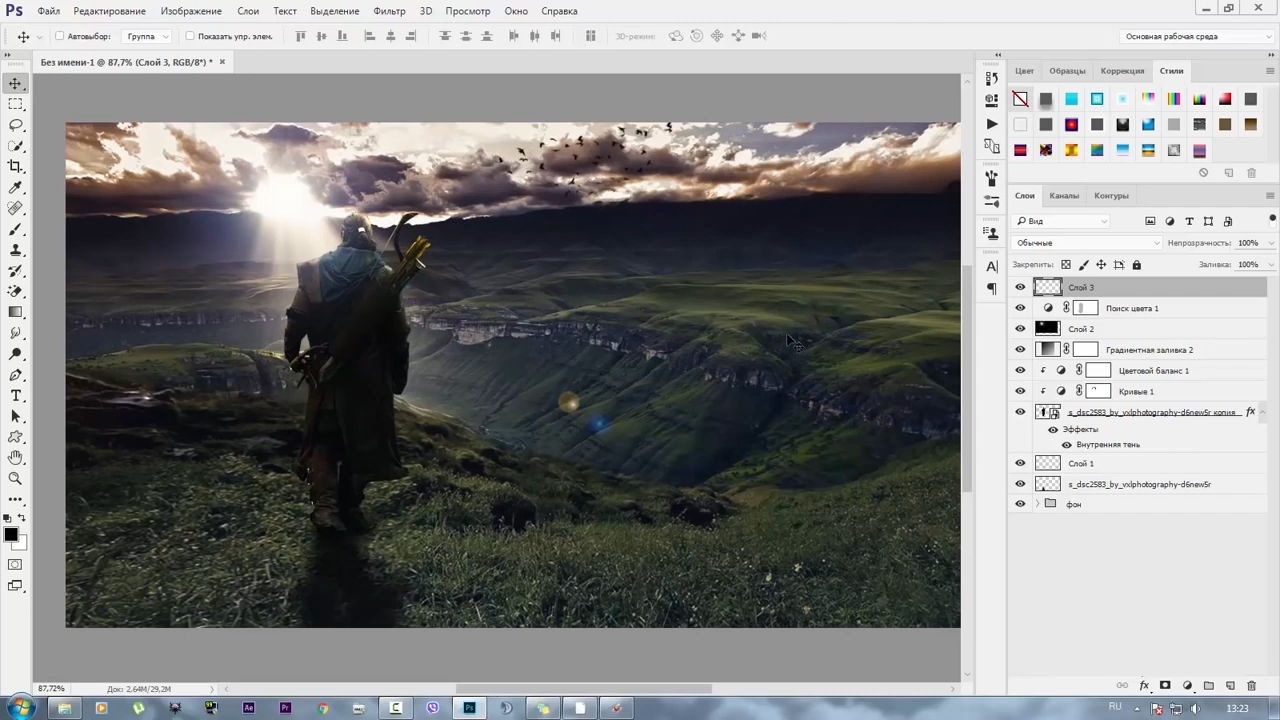This screenshot has height=720, width=1280.
Task: Select the Clone Stamp tool
Action: [x=15, y=250]
